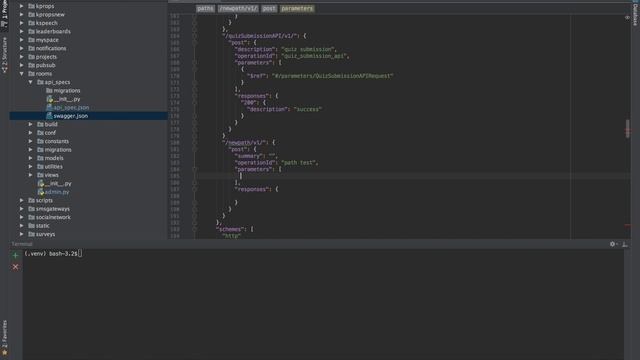Expand the socialnetwork folder

22,217
